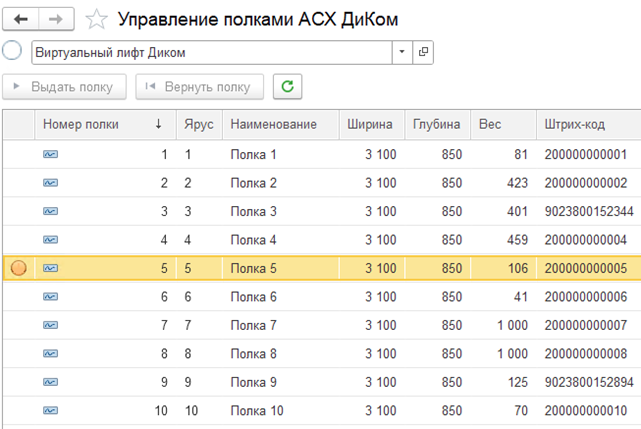
Task: Add page to favorites with star icon
Action: pos(96,19)
